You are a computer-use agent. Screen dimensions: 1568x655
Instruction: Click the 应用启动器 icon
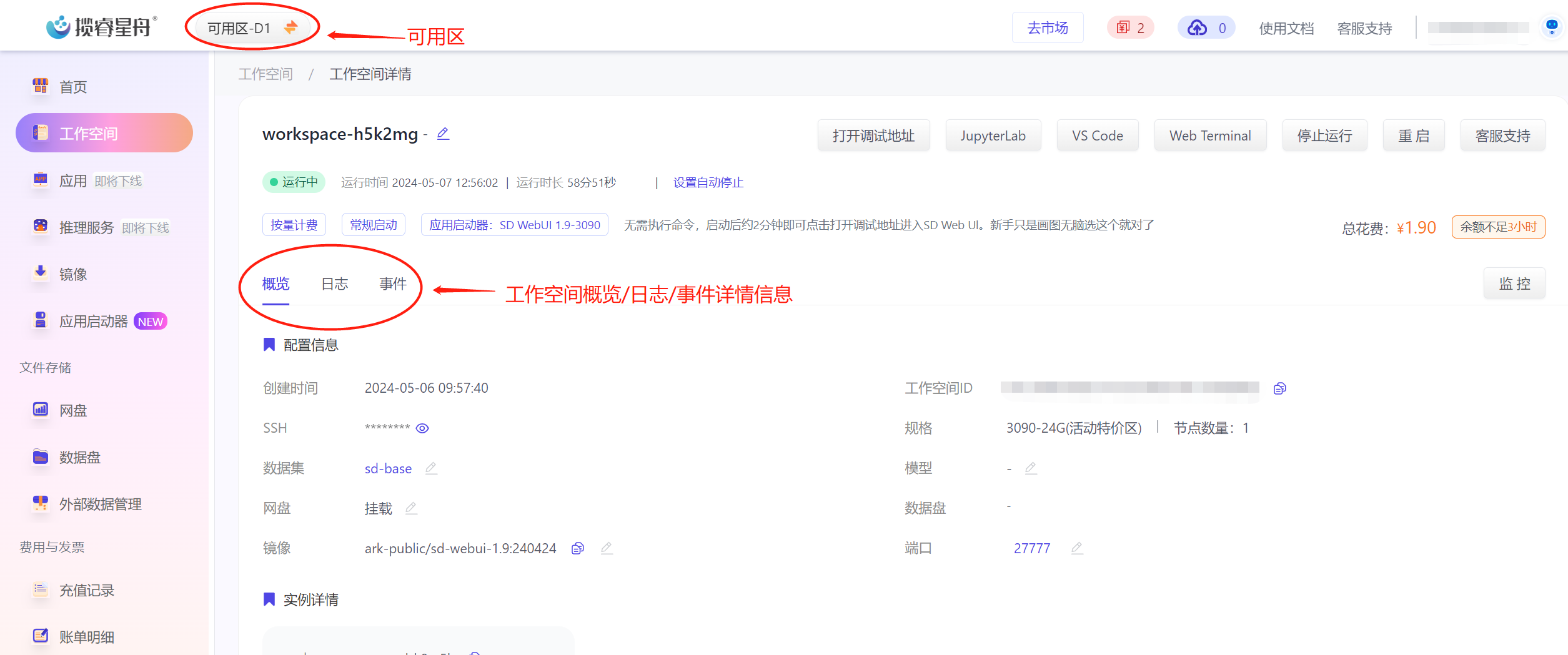pyautogui.click(x=41, y=320)
